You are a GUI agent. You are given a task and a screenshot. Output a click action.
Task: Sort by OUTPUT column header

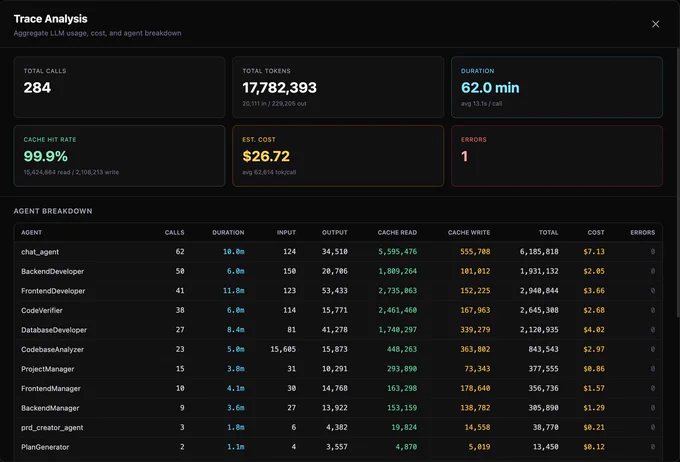click(x=334, y=233)
